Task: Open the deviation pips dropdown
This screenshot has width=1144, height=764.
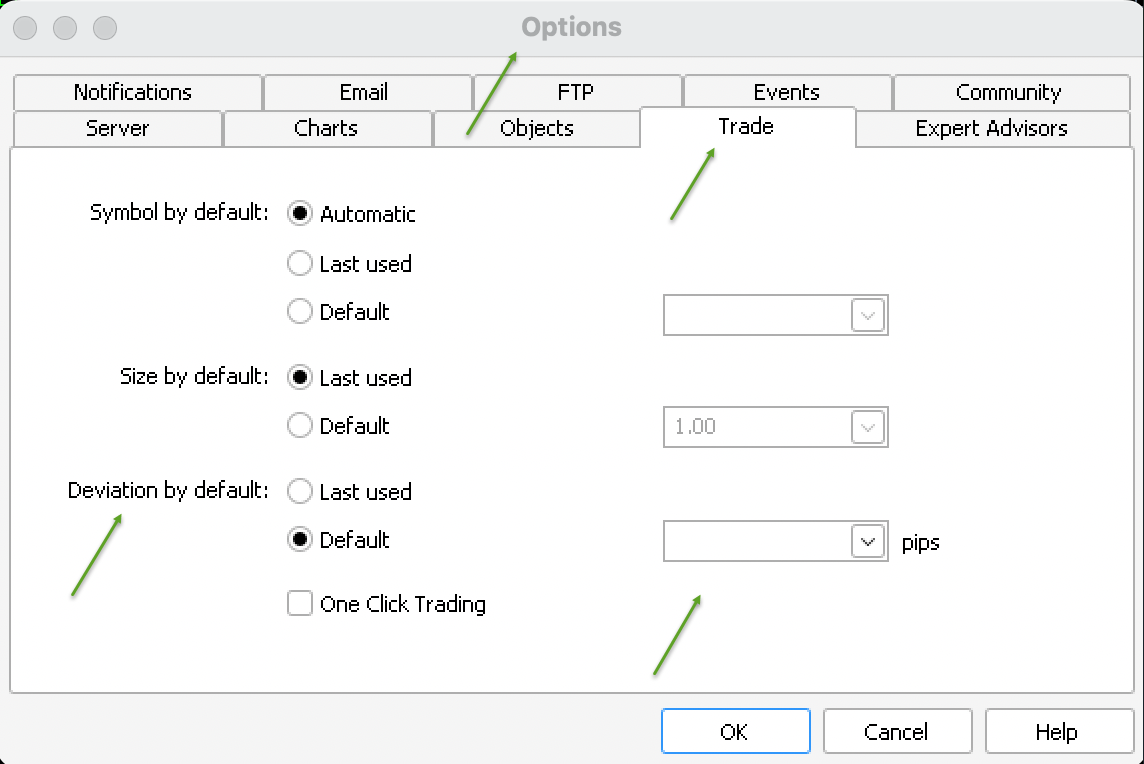Action: pos(869,541)
